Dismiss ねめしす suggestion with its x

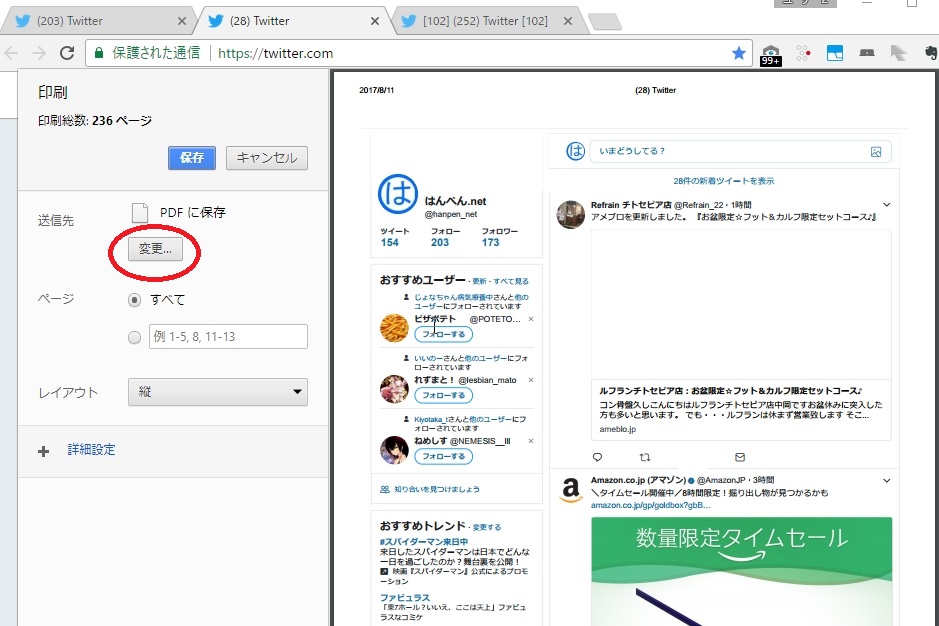click(531, 441)
